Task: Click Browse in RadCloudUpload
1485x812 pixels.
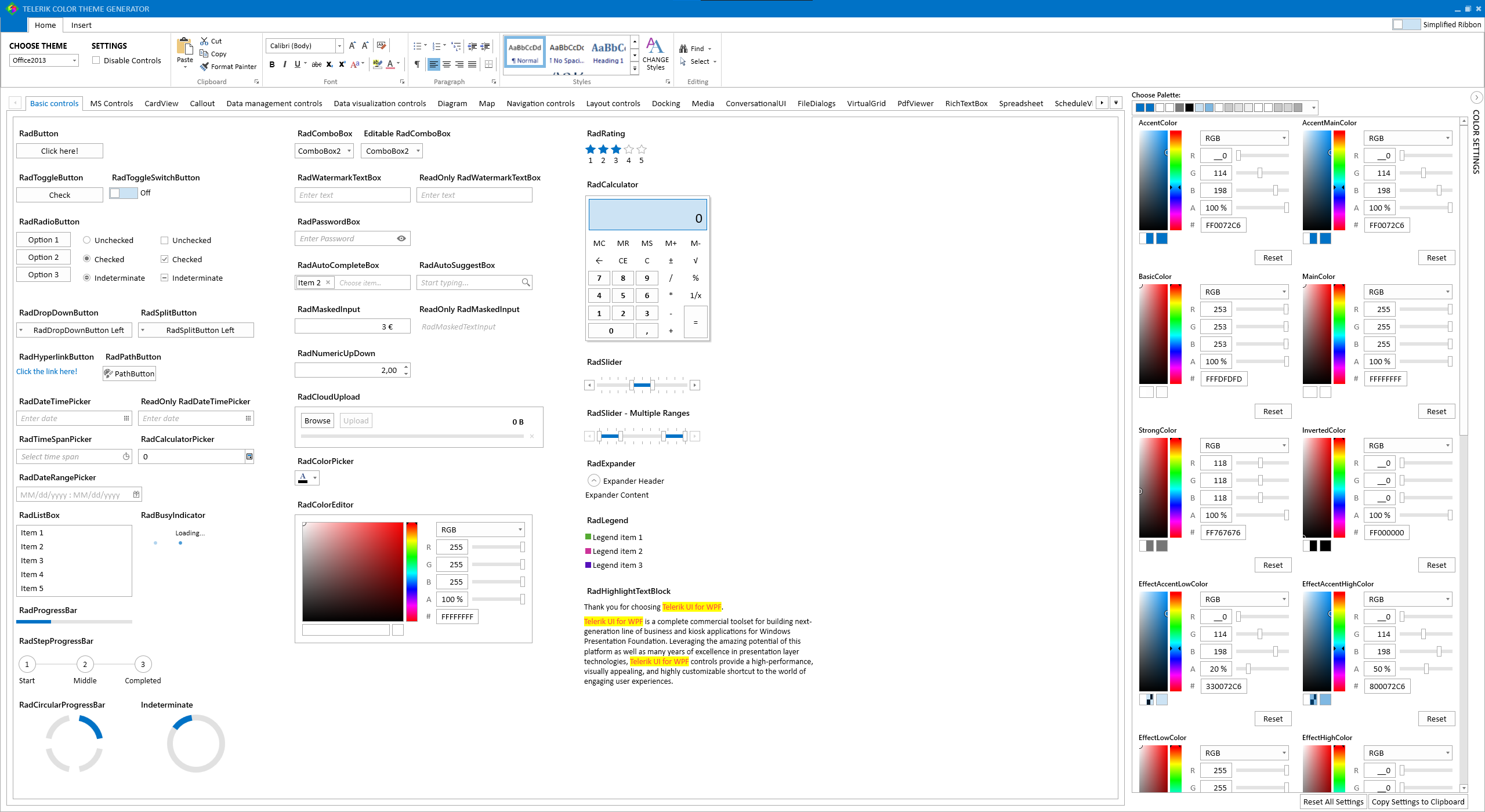Action: coord(317,420)
